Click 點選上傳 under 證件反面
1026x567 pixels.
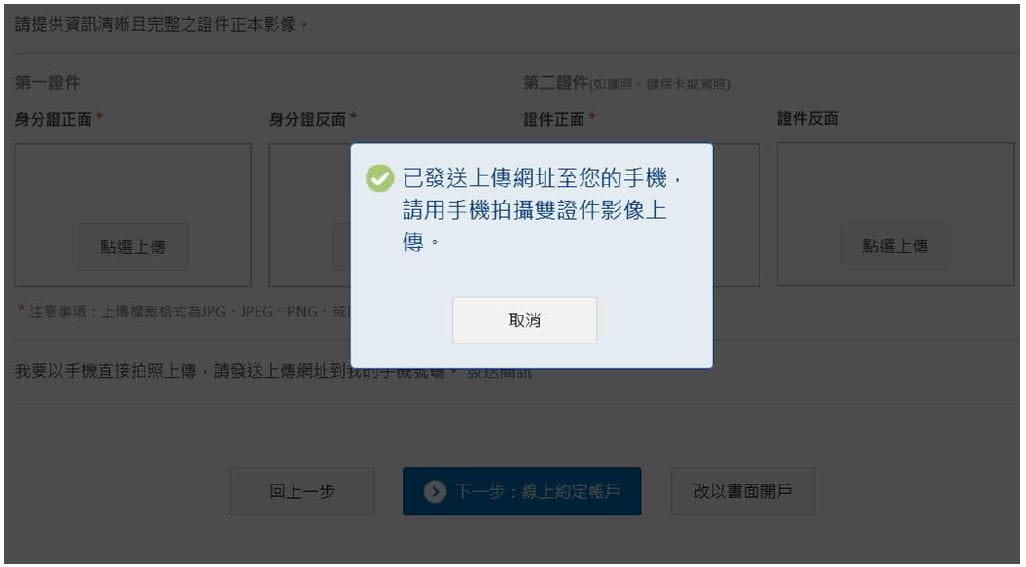[895, 246]
